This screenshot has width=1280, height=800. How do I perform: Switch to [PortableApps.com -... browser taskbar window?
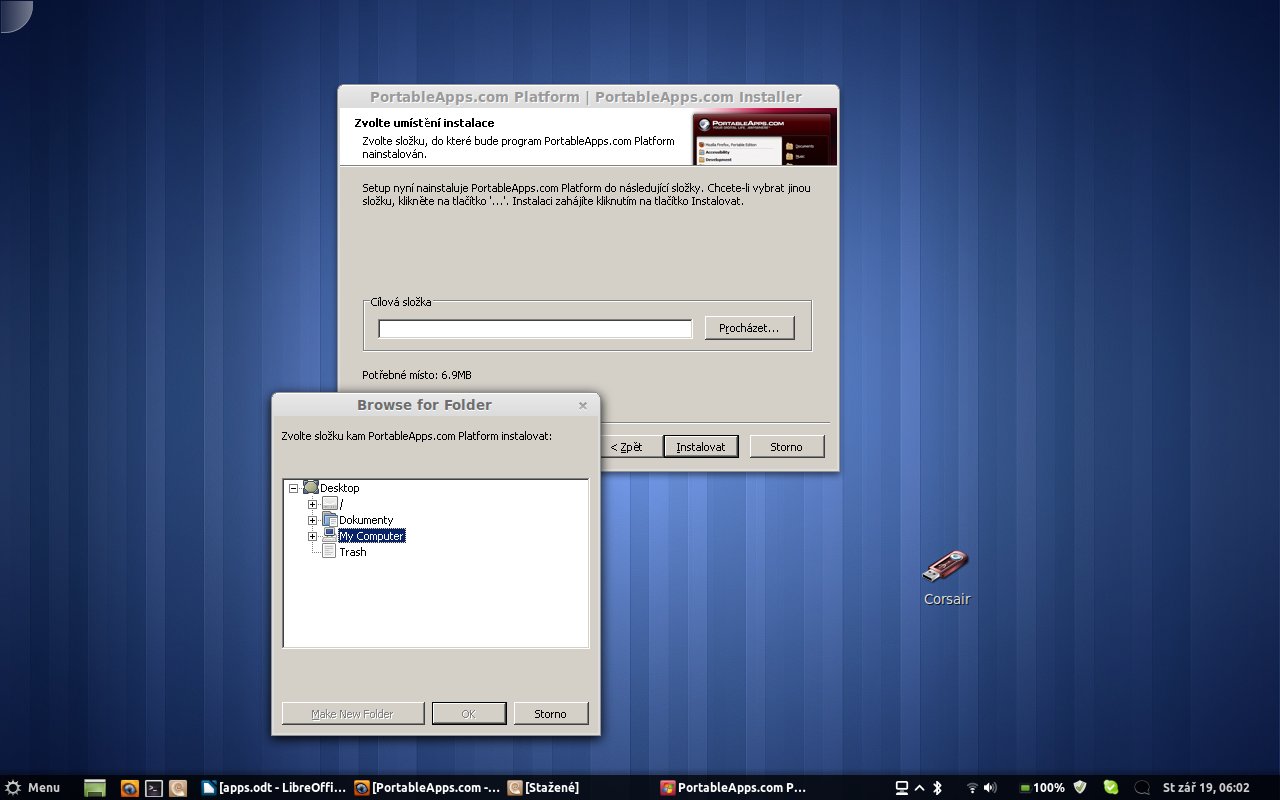pyautogui.click(x=427, y=788)
